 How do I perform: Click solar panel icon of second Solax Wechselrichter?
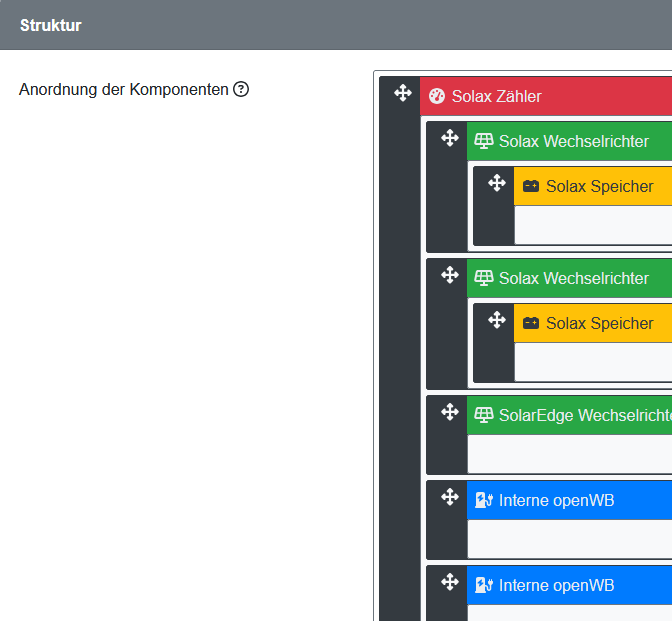484,278
